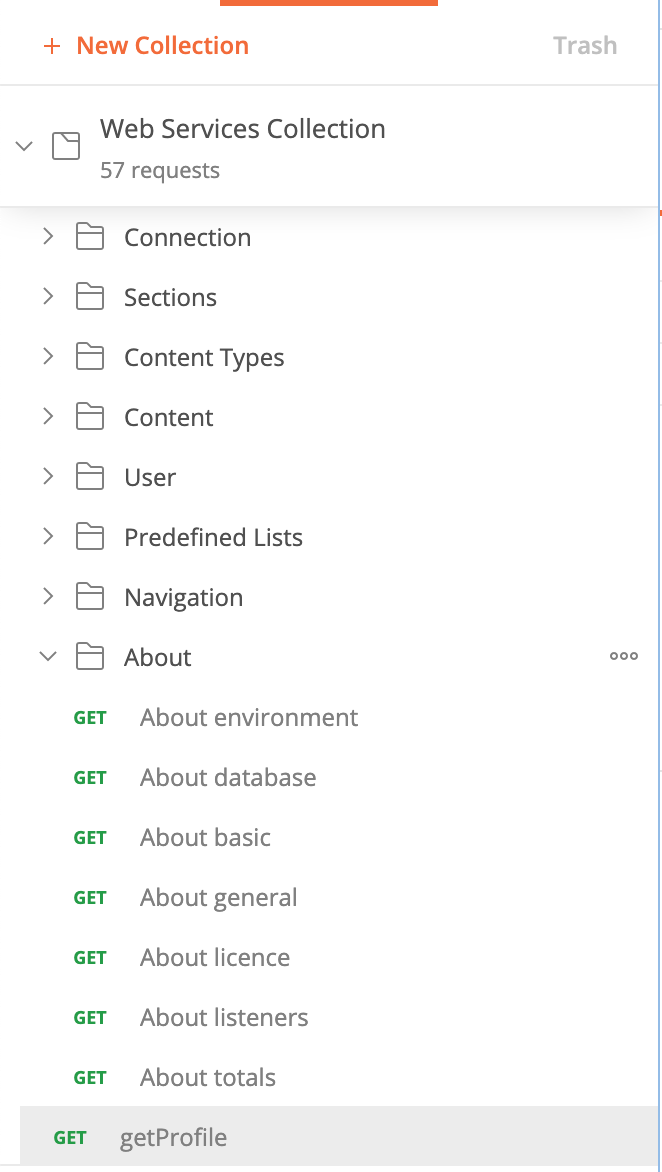662x1172 pixels.
Task: Switch to the Trash tab
Action: click(585, 45)
